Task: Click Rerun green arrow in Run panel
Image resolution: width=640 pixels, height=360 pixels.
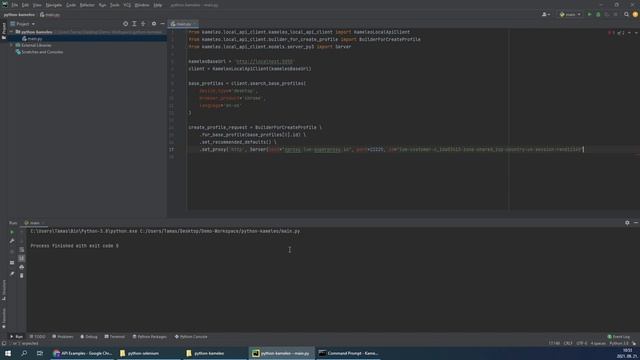Action: pyautogui.click(x=12, y=232)
